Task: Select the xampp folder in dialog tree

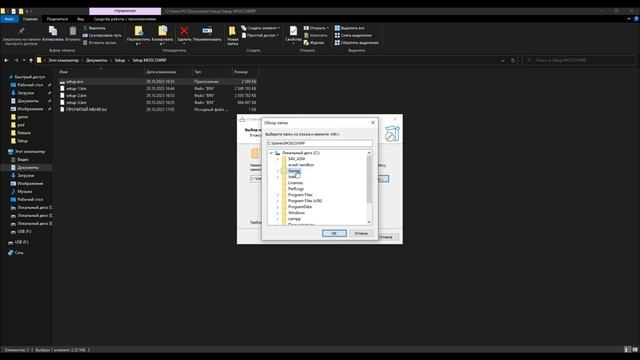Action: (294, 219)
